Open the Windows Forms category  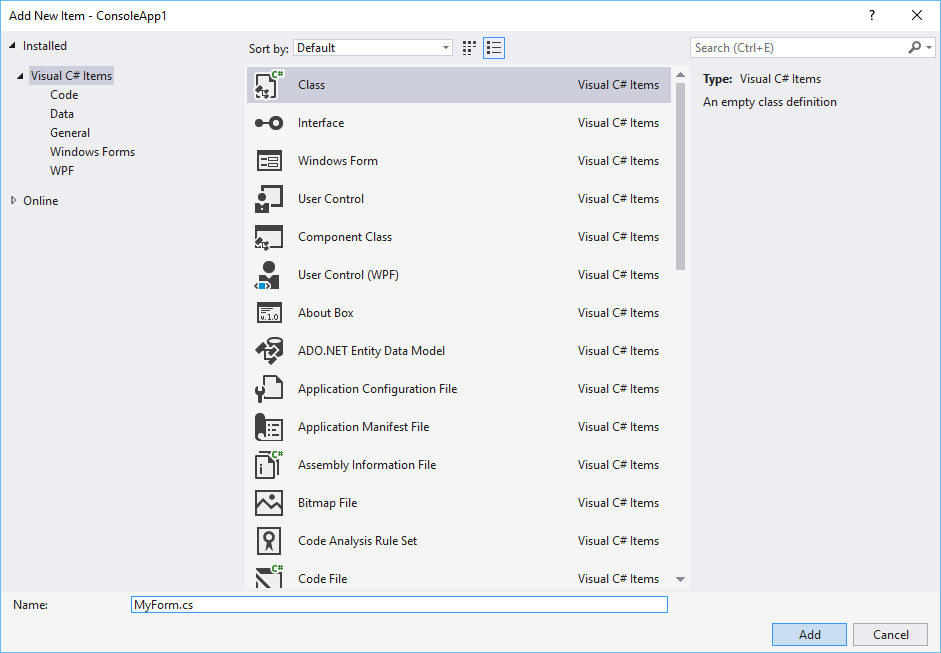pyautogui.click(x=92, y=152)
